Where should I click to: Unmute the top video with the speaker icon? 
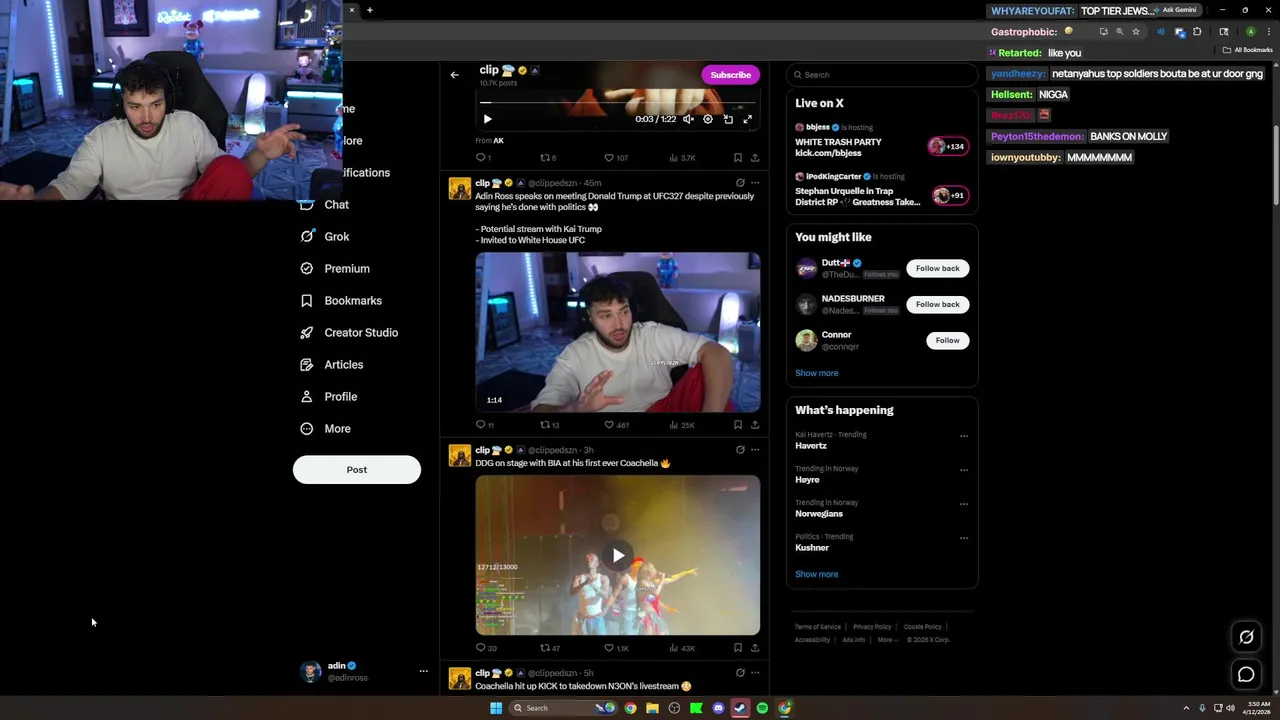pos(688,119)
